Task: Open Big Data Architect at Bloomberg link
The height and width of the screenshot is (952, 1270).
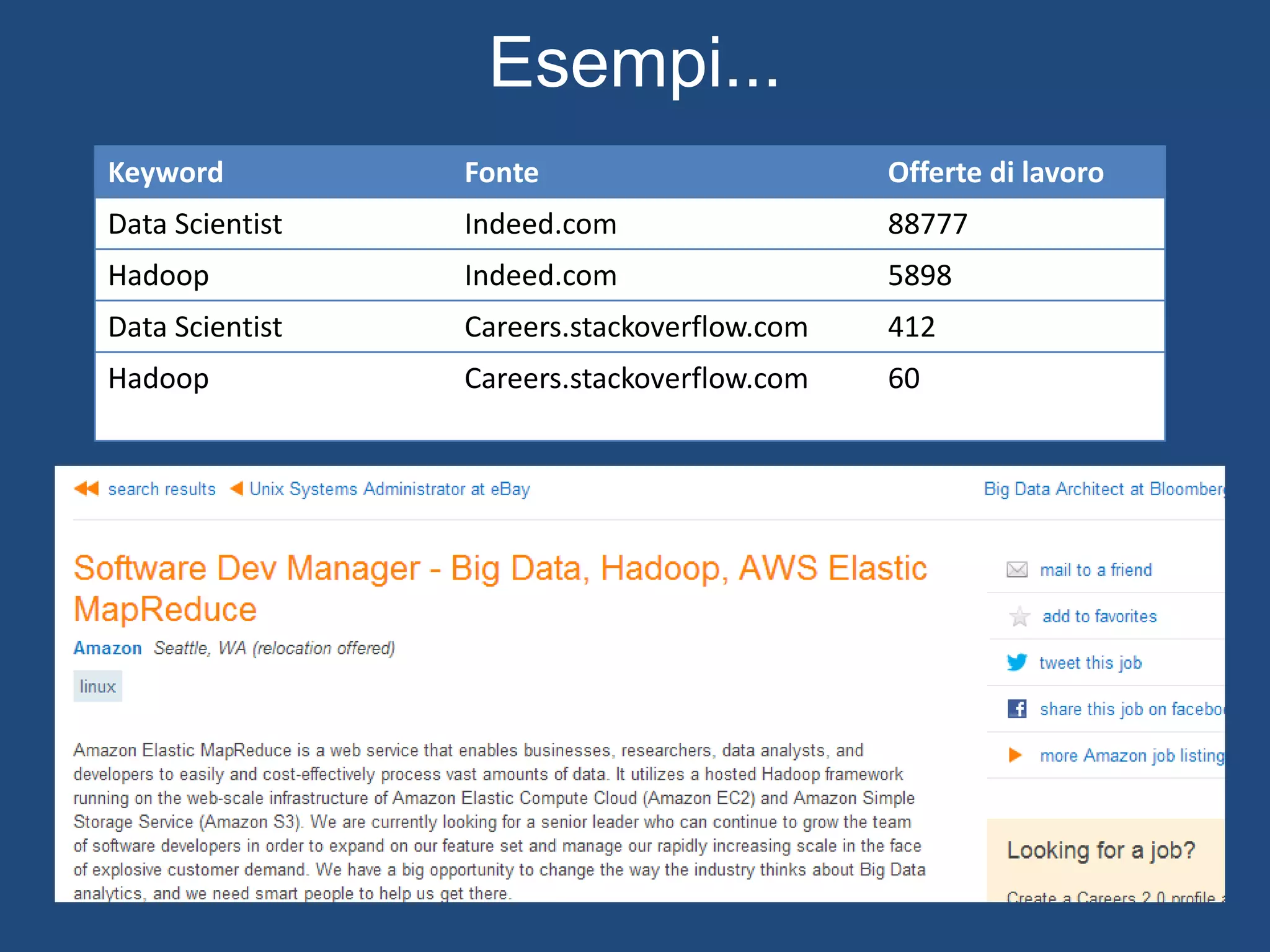Action: [x=1104, y=489]
